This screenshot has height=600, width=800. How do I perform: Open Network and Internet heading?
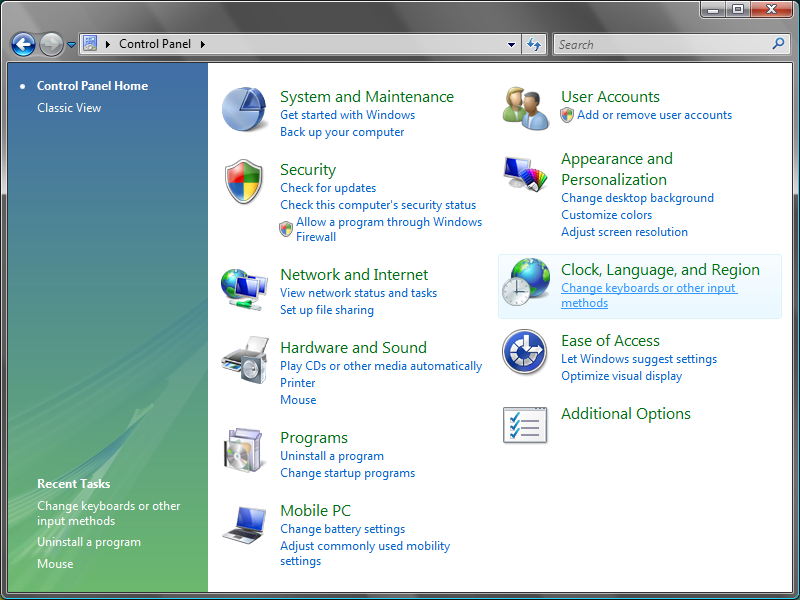354,274
